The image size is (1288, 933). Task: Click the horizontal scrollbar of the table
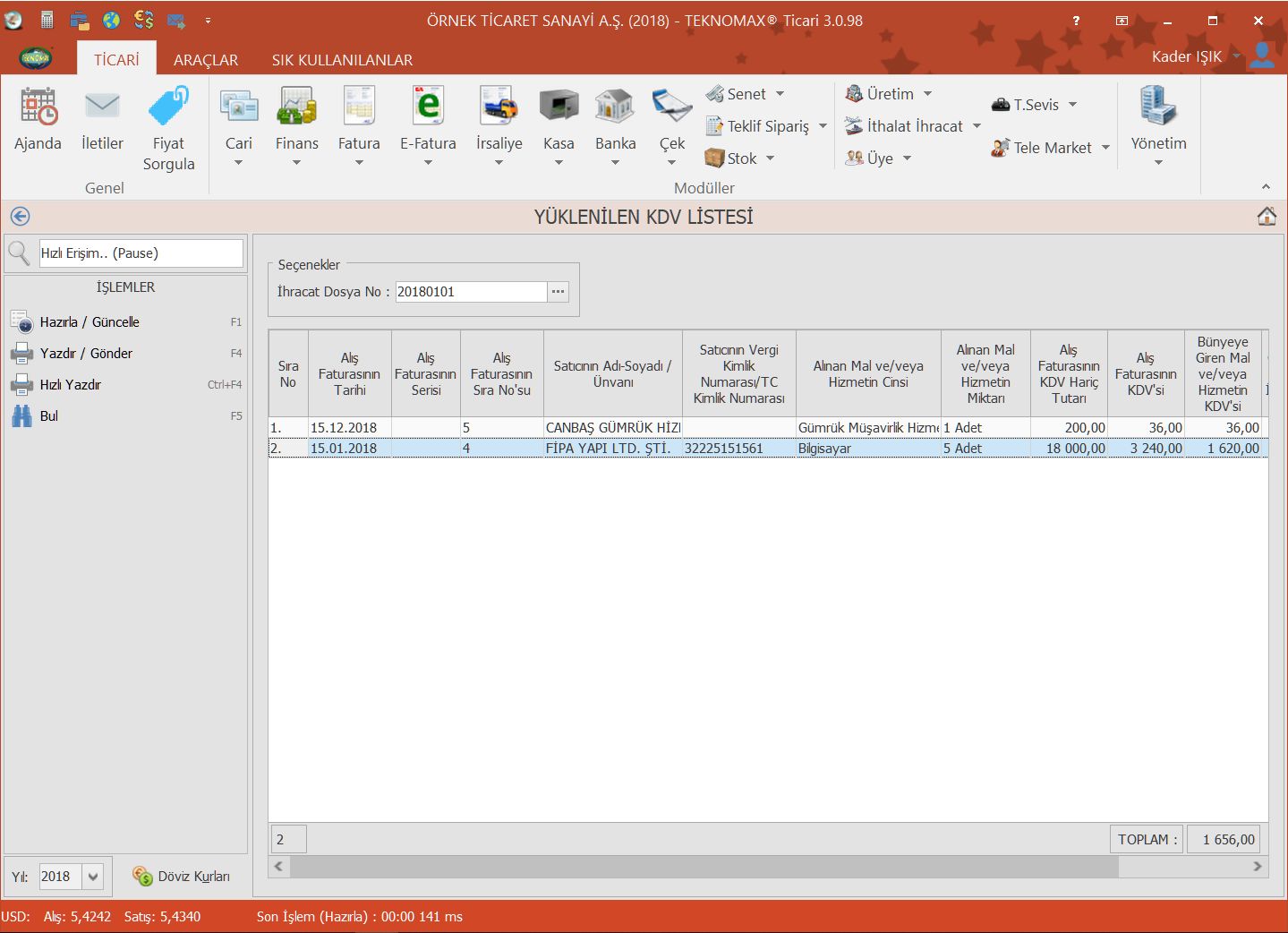tap(704, 867)
